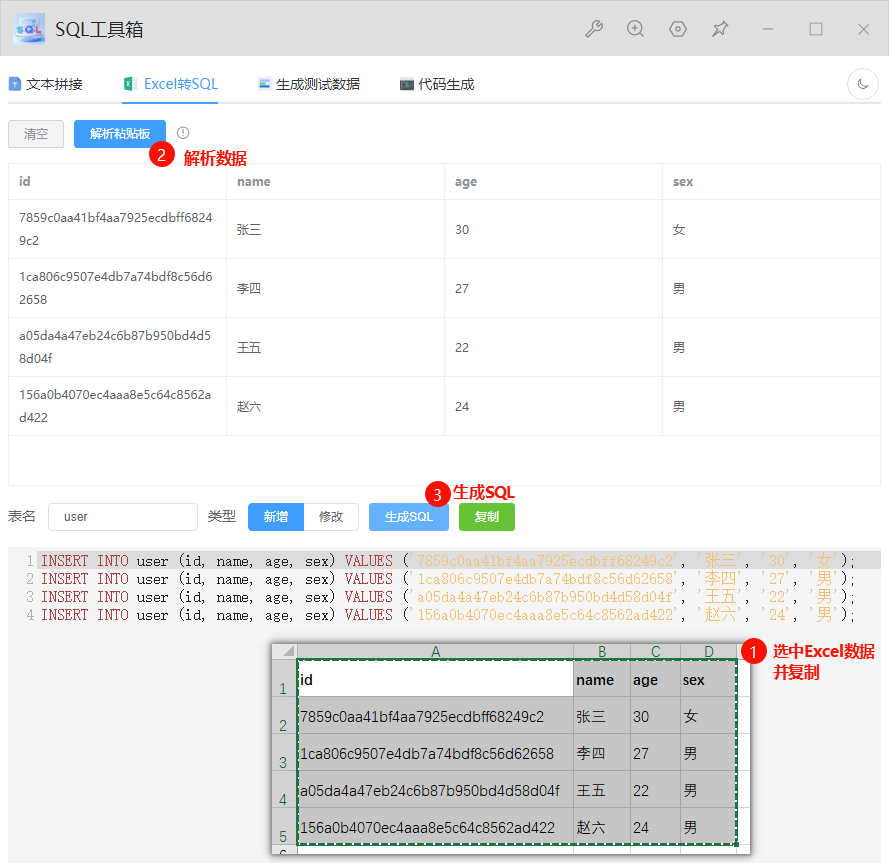Switch to the 文本拼接 tab

click(46, 84)
